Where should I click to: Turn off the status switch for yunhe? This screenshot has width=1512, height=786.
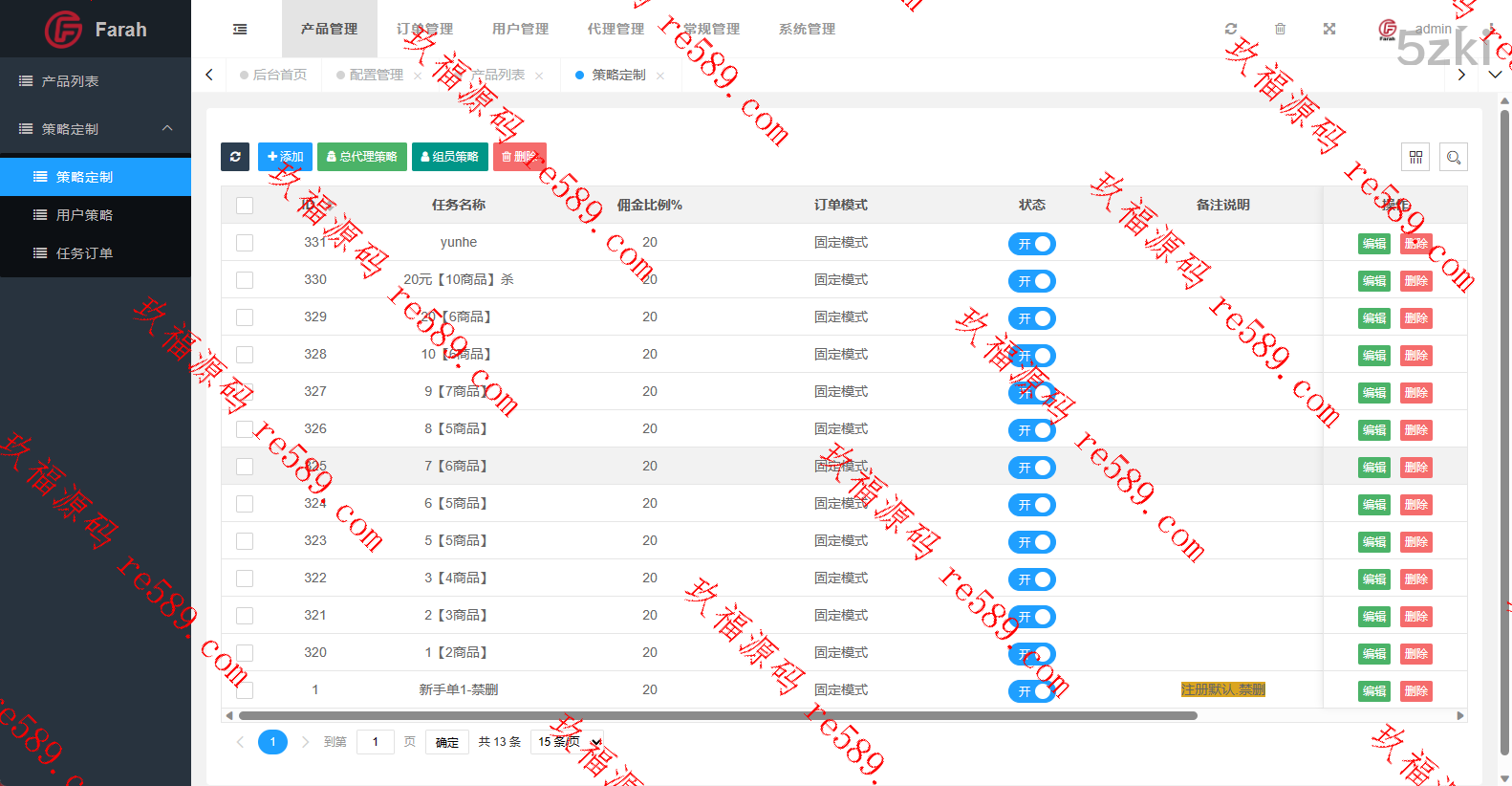click(x=1031, y=244)
